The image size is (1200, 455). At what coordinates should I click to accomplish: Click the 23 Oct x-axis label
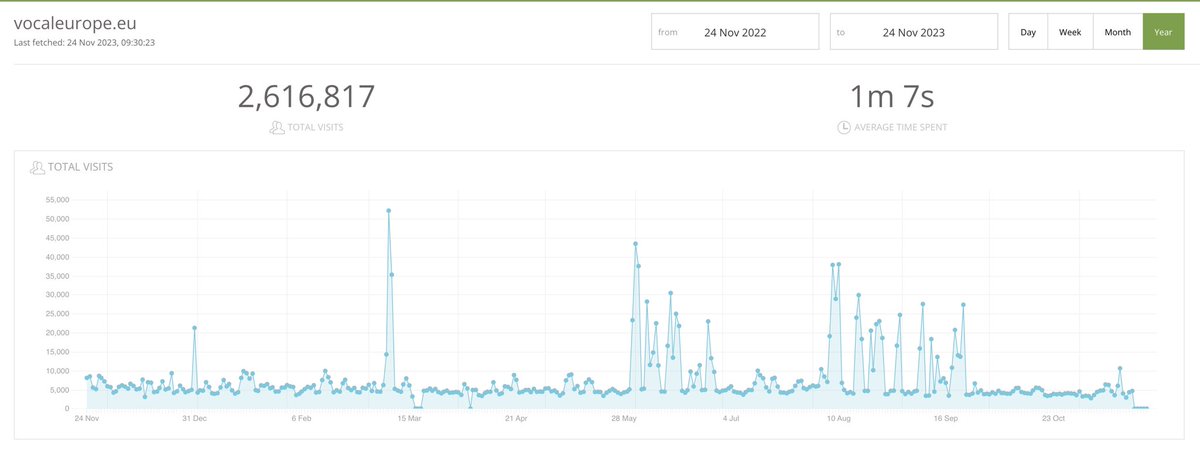tap(1054, 418)
